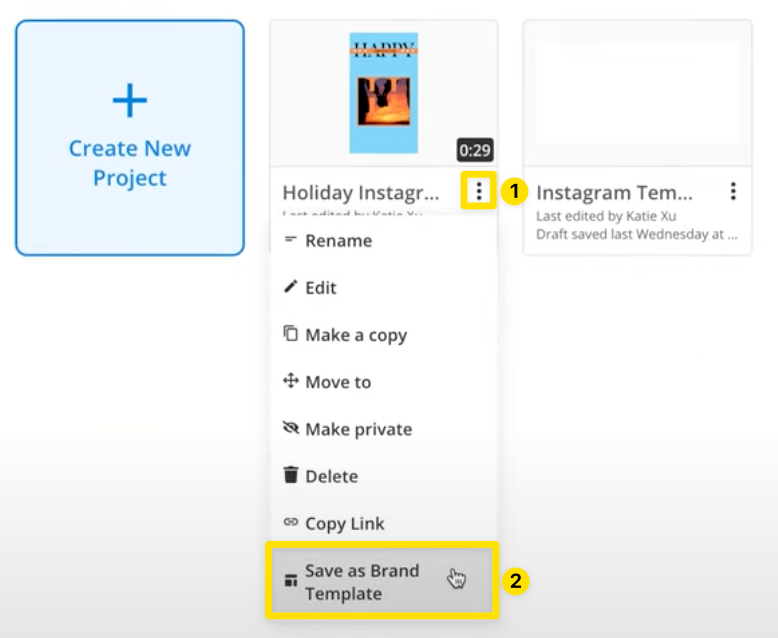This screenshot has height=638, width=778.
Task: Open the three-dot menu for Holiday Instagram project
Action: point(480,191)
